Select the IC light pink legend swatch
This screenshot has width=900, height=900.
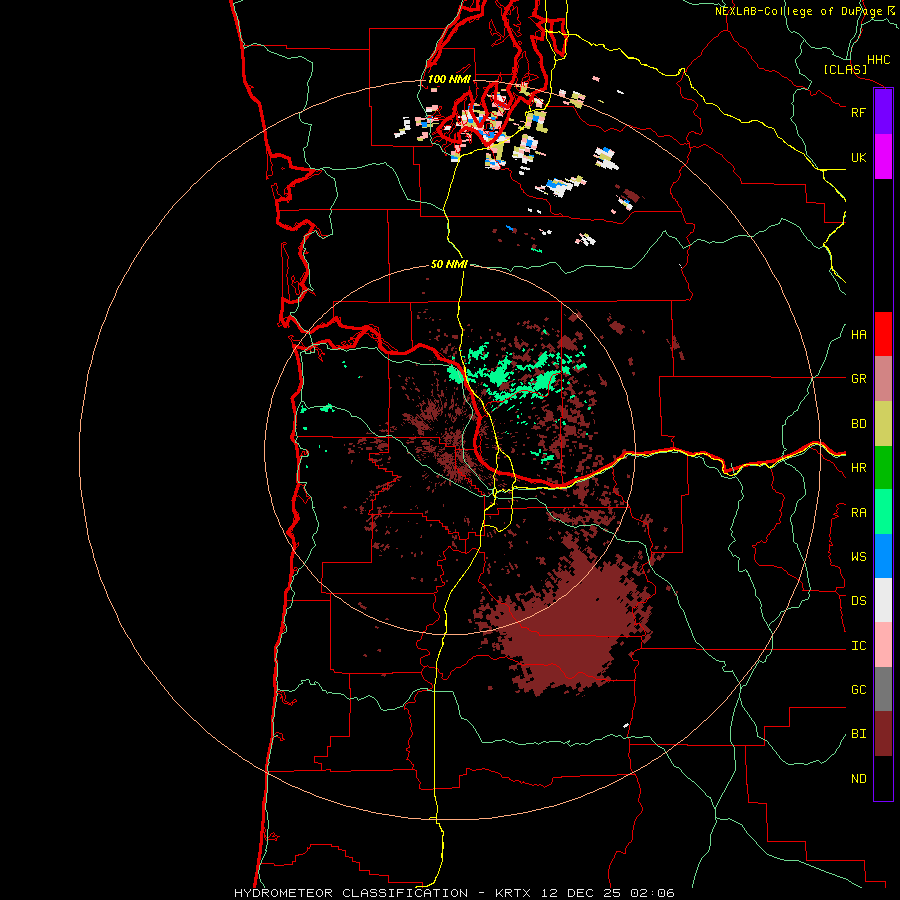[x=883, y=645]
